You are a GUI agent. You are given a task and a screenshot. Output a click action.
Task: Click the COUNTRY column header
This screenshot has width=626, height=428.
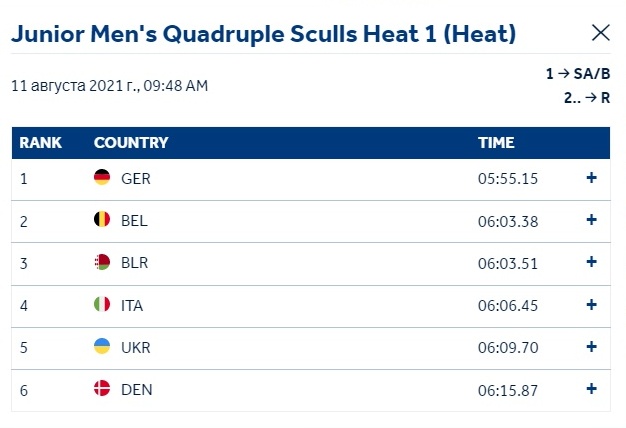pyautogui.click(x=131, y=143)
